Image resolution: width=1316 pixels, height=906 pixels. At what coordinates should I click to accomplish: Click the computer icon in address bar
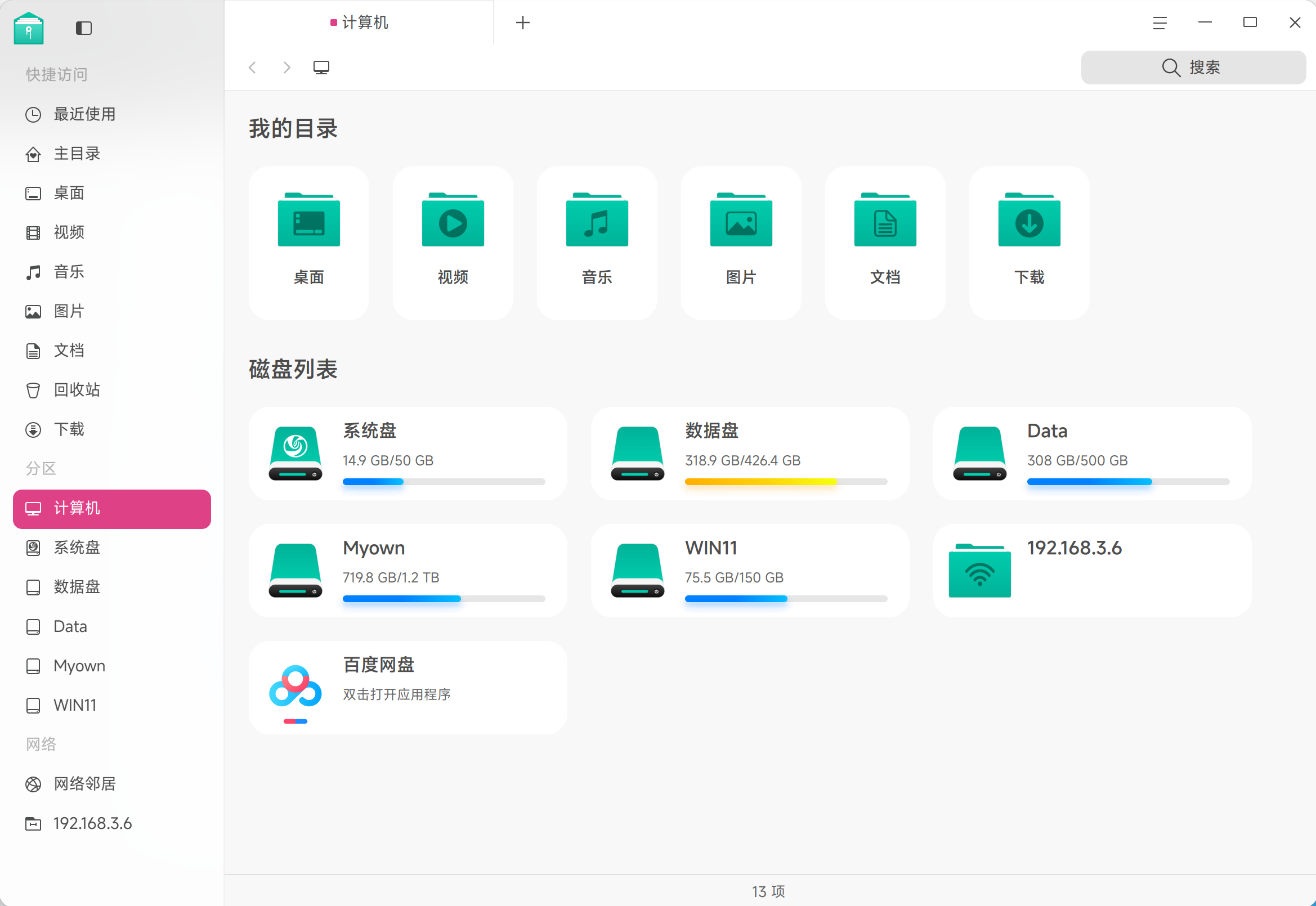point(321,68)
